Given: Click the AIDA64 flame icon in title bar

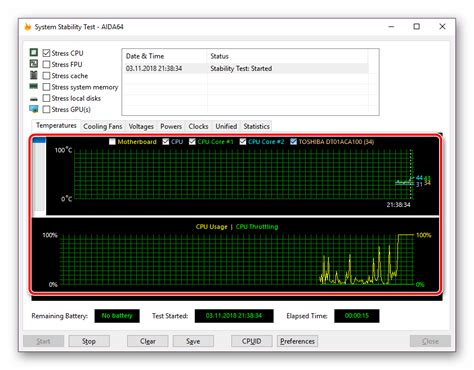Looking at the screenshot, I should [x=28, y=27].
